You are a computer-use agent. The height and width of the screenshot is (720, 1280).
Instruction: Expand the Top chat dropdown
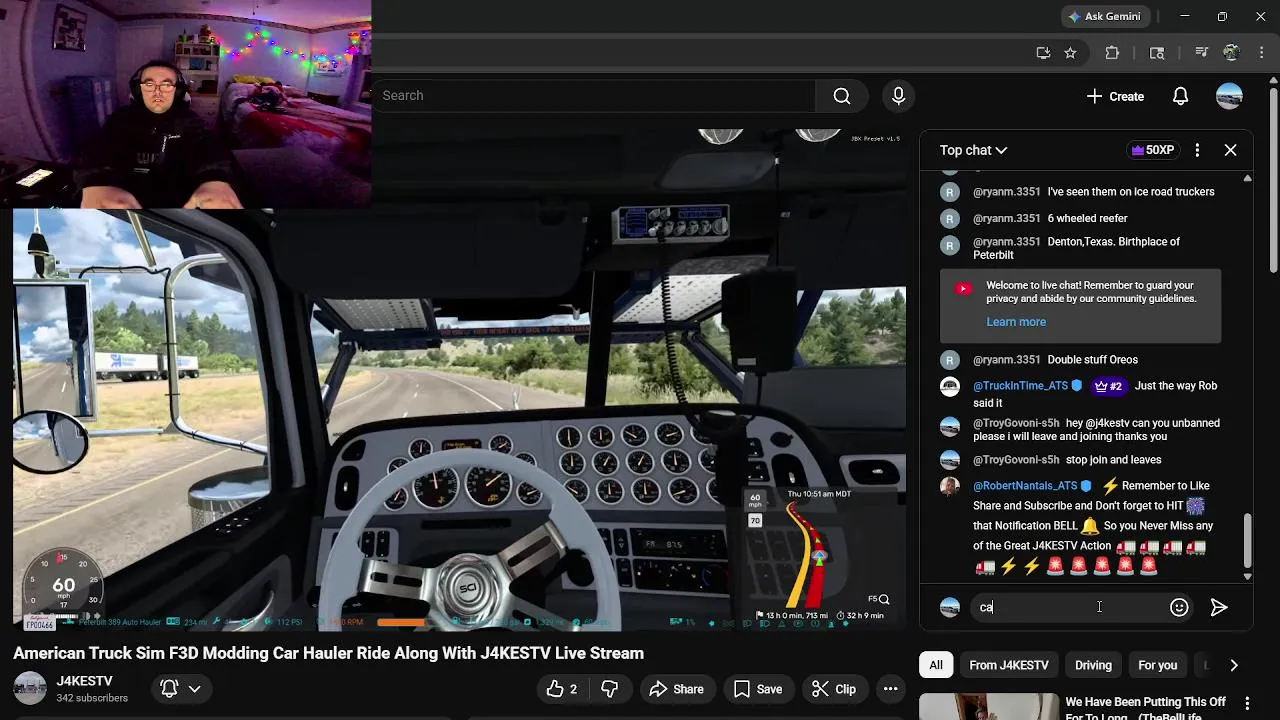pyautogui.click(x=973, y=150)
